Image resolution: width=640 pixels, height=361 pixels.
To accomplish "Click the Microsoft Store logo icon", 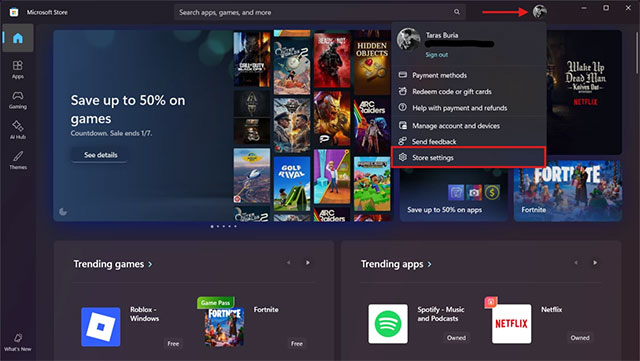I will (14, 12).
